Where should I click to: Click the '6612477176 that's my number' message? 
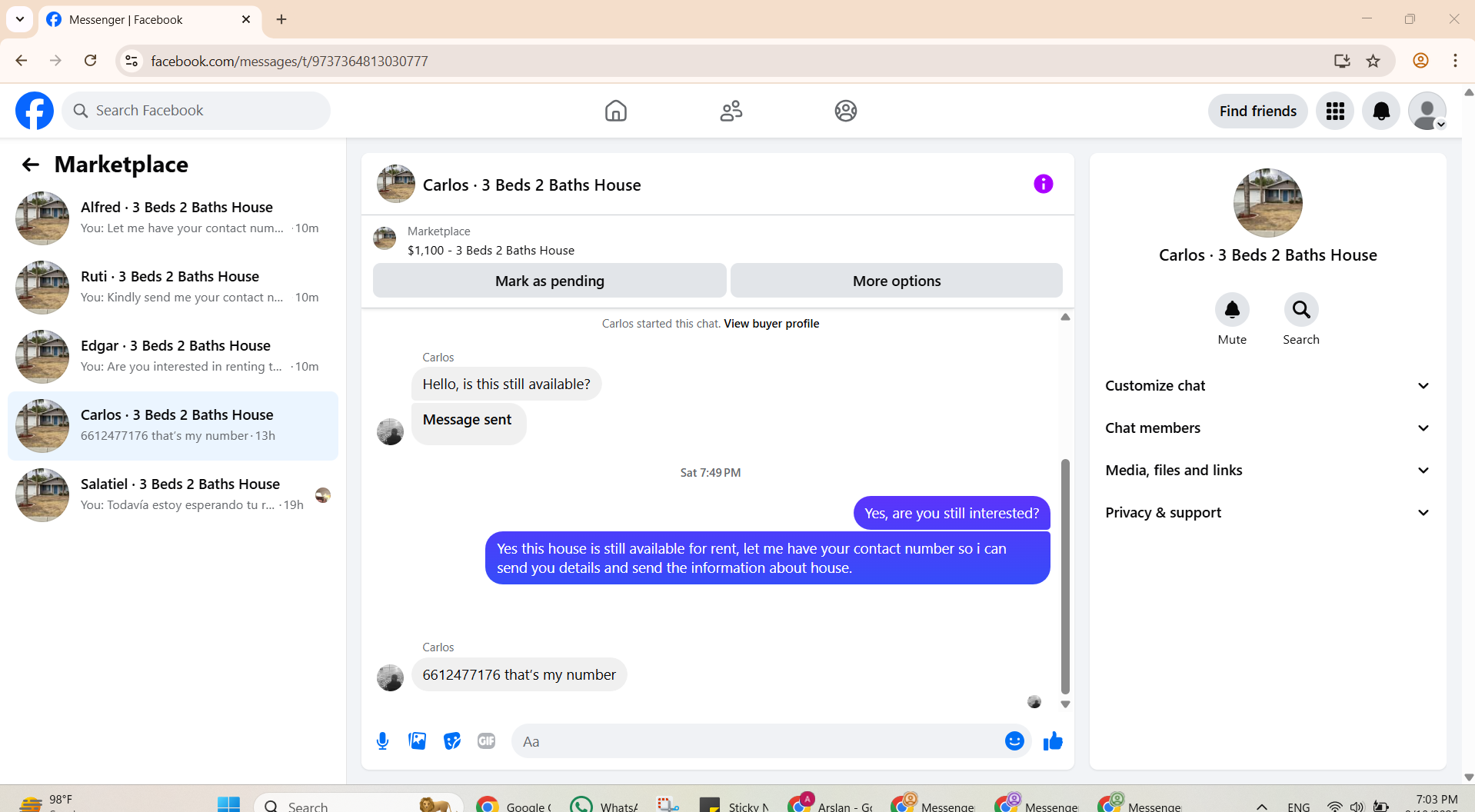coord(519,675)
